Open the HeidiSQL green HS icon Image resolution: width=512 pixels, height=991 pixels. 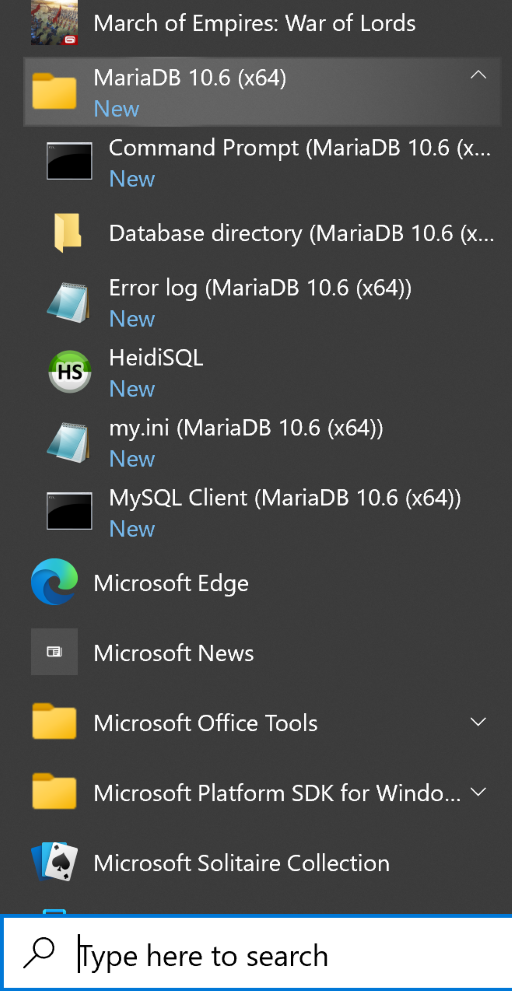point(70,372)
